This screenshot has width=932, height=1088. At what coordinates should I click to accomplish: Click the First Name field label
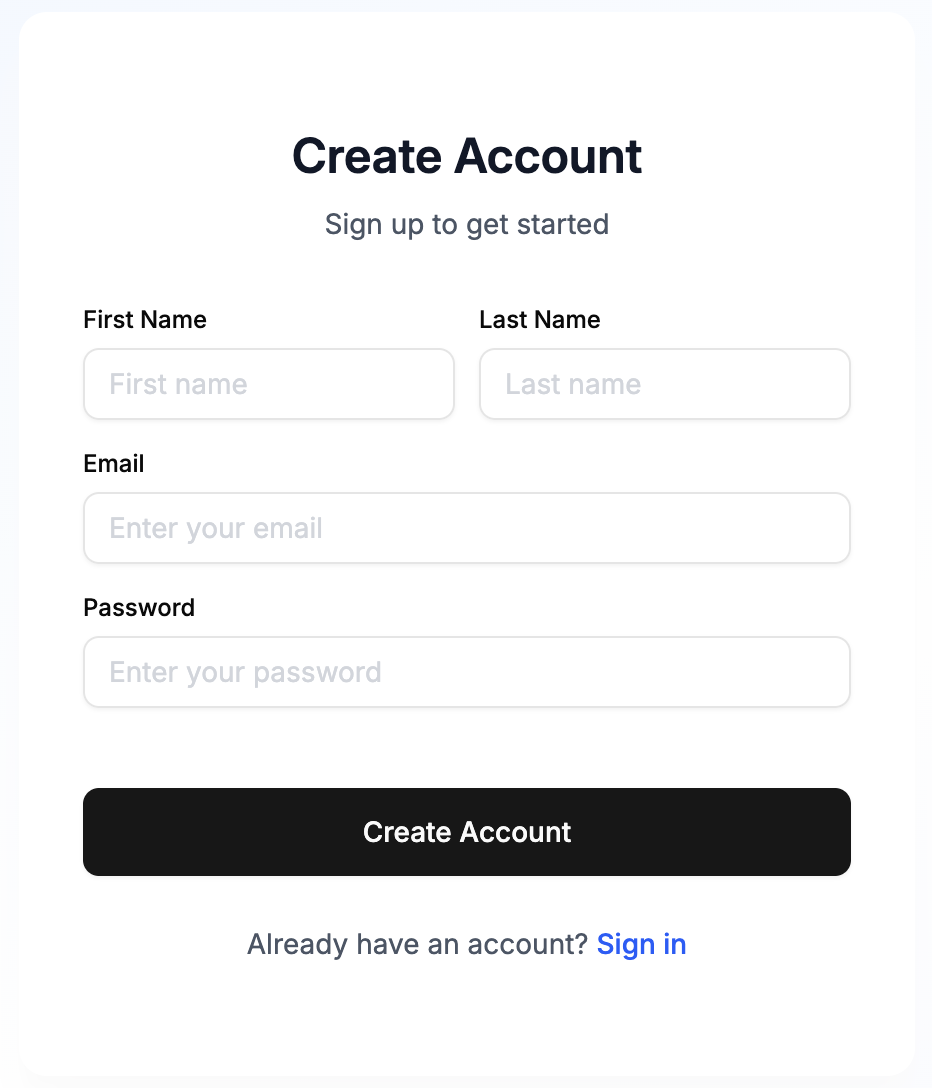click(x=144, y=319)
